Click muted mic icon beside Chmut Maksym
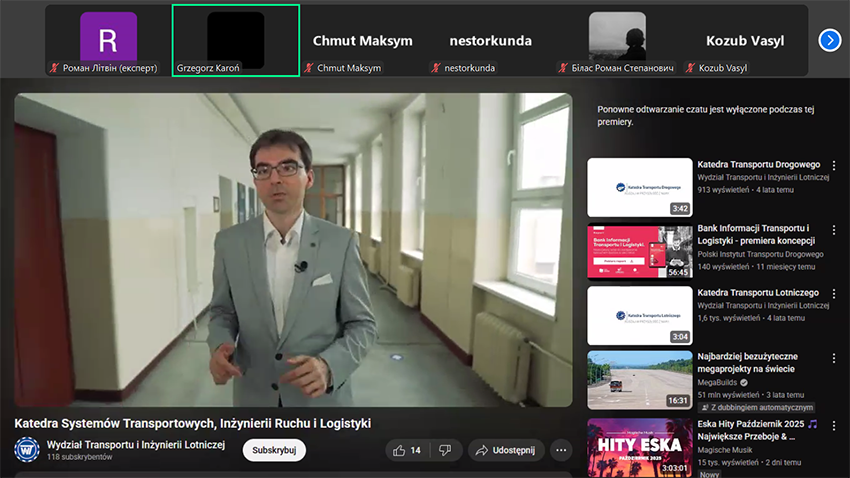850x478 pixels. 309,68
